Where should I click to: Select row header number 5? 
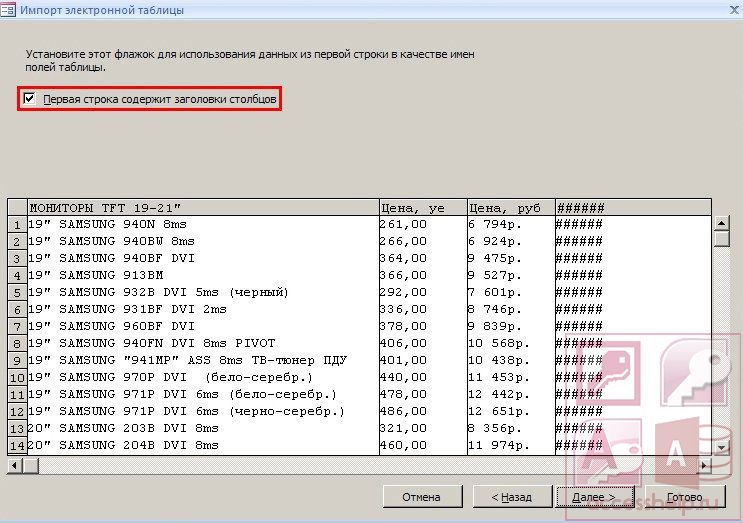click(17, 293)
